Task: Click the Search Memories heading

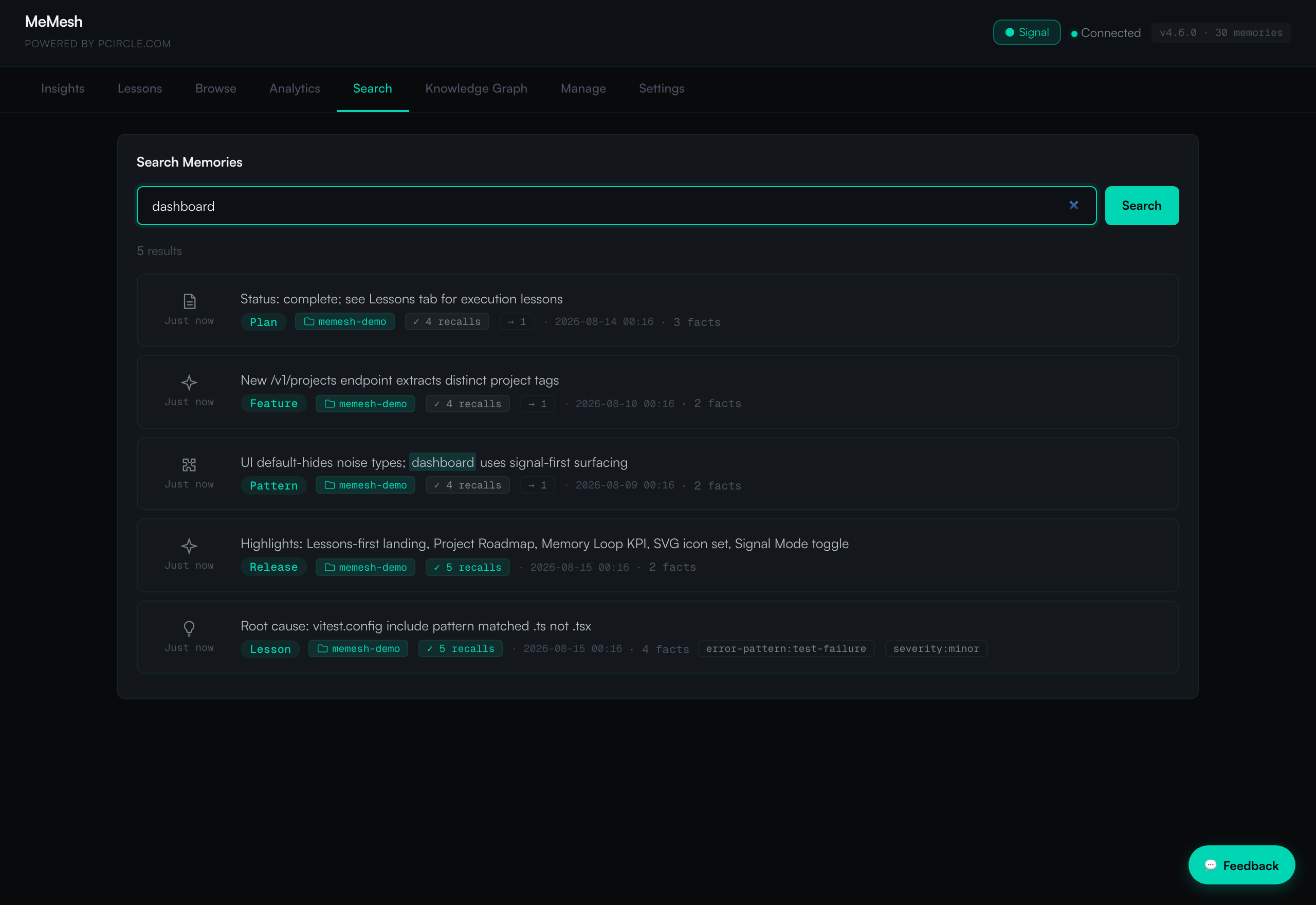Action: (189, 162)
